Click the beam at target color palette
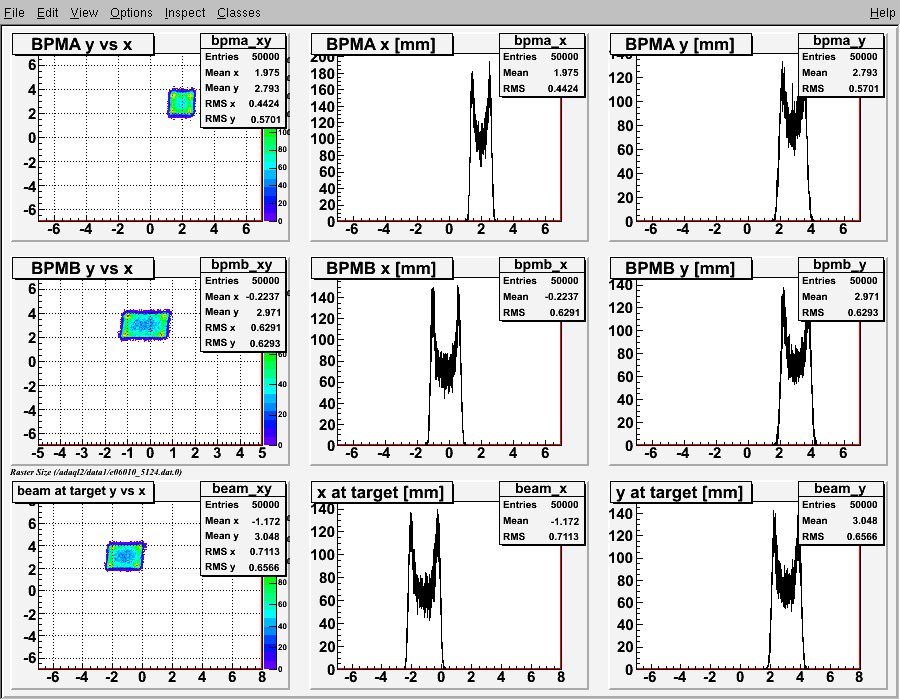Image resolution: width=900 pixels, height=700 pixels. 270,623
